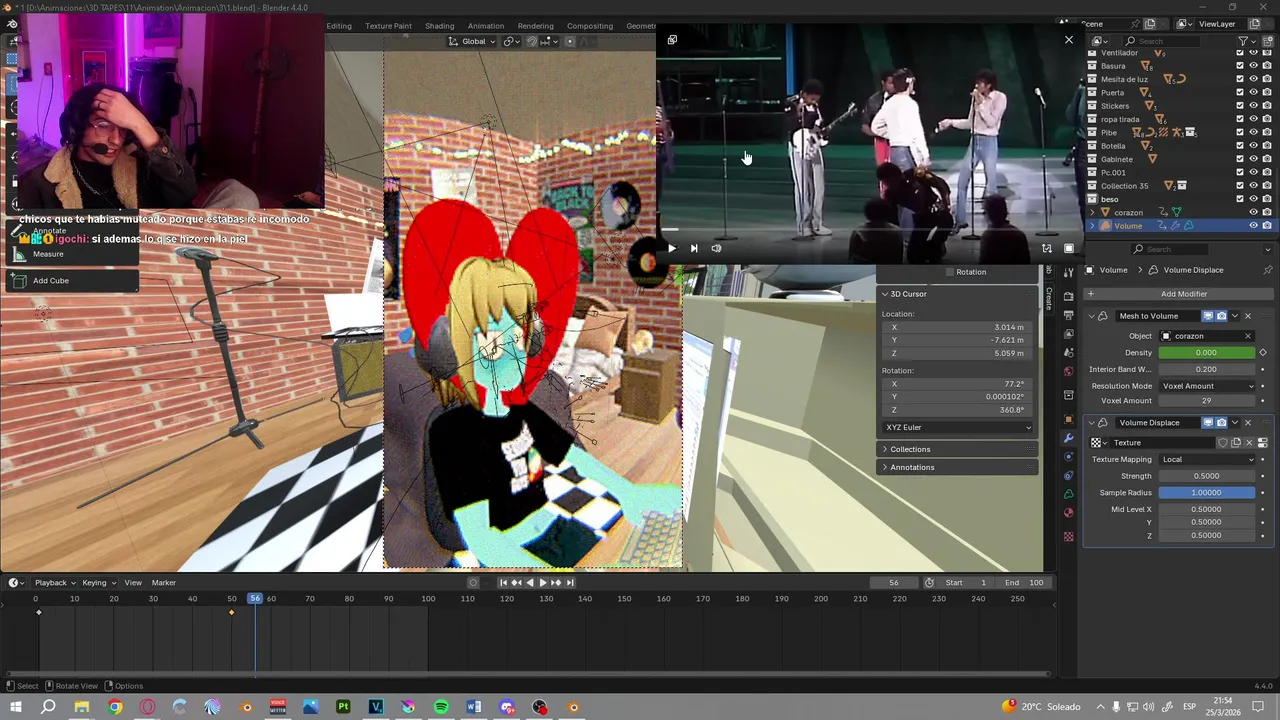Click the outliner filter funnel icon
The width and height of the screenshot is (1280, 720).
[1244, 41]
